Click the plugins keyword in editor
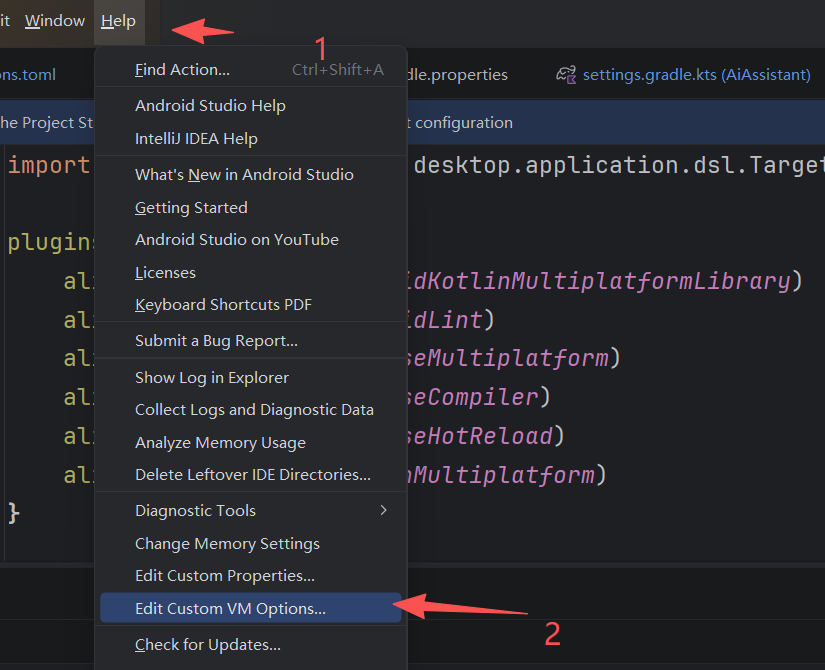Viewport: 825px width, 670px height. [51, 242]
